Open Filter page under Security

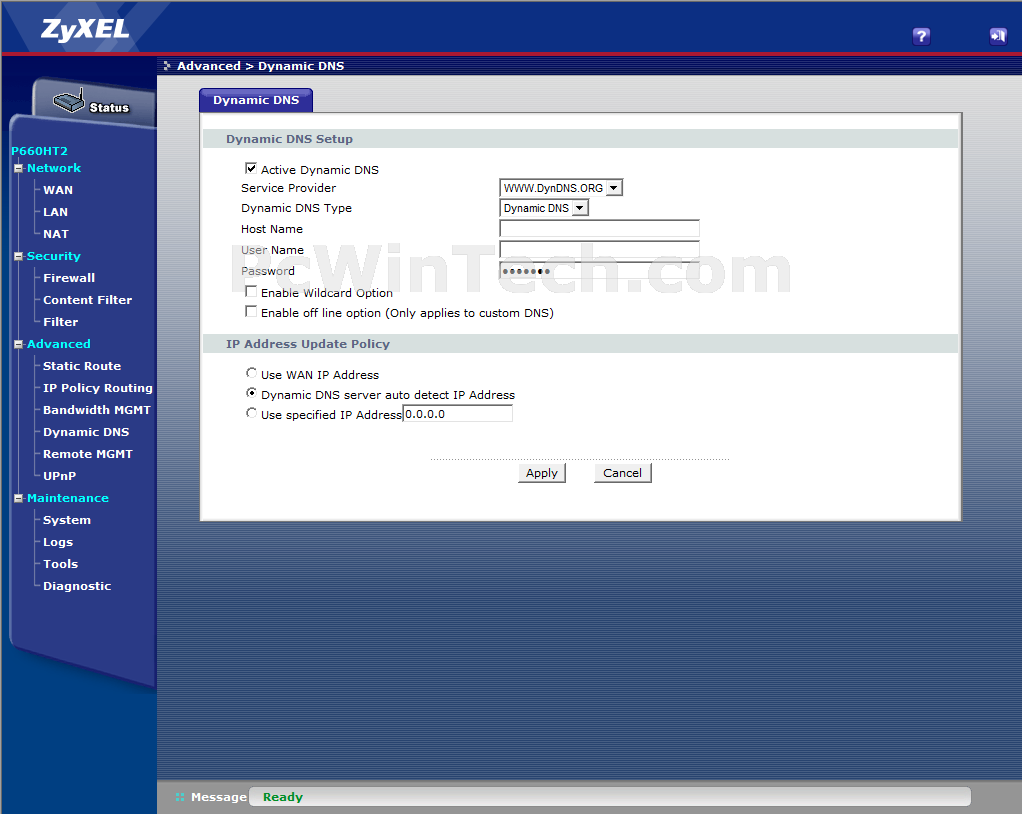pos(61,322)
